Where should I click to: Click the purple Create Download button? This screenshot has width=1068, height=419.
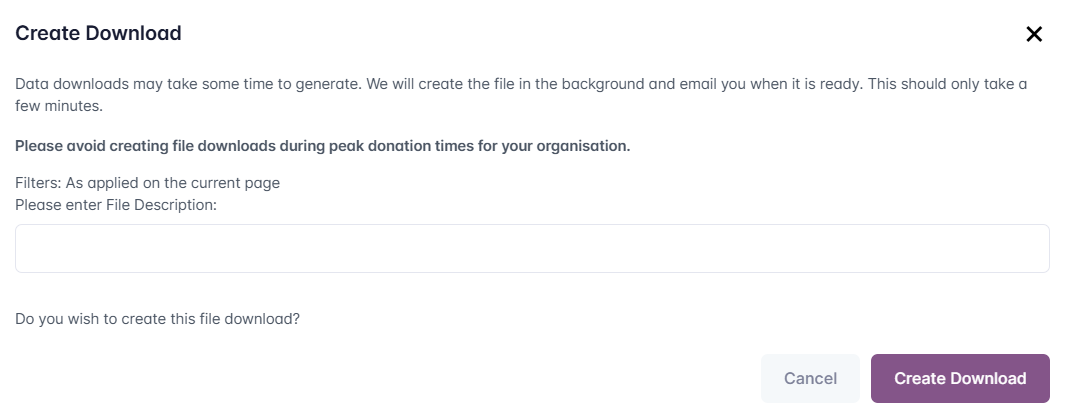pyautogui.click(x=960, y=378)
